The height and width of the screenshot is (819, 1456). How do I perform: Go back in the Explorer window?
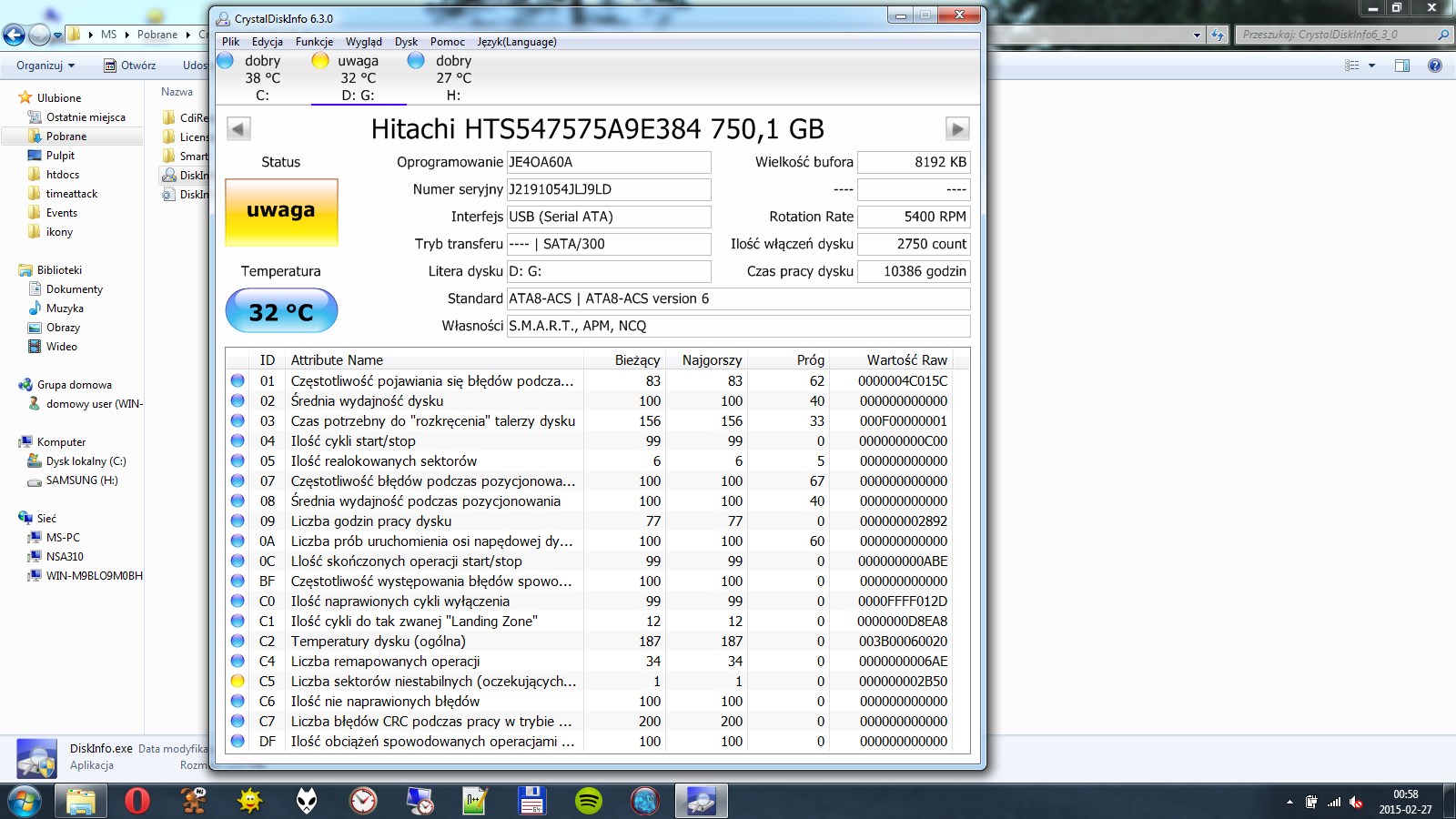(14, 35)
